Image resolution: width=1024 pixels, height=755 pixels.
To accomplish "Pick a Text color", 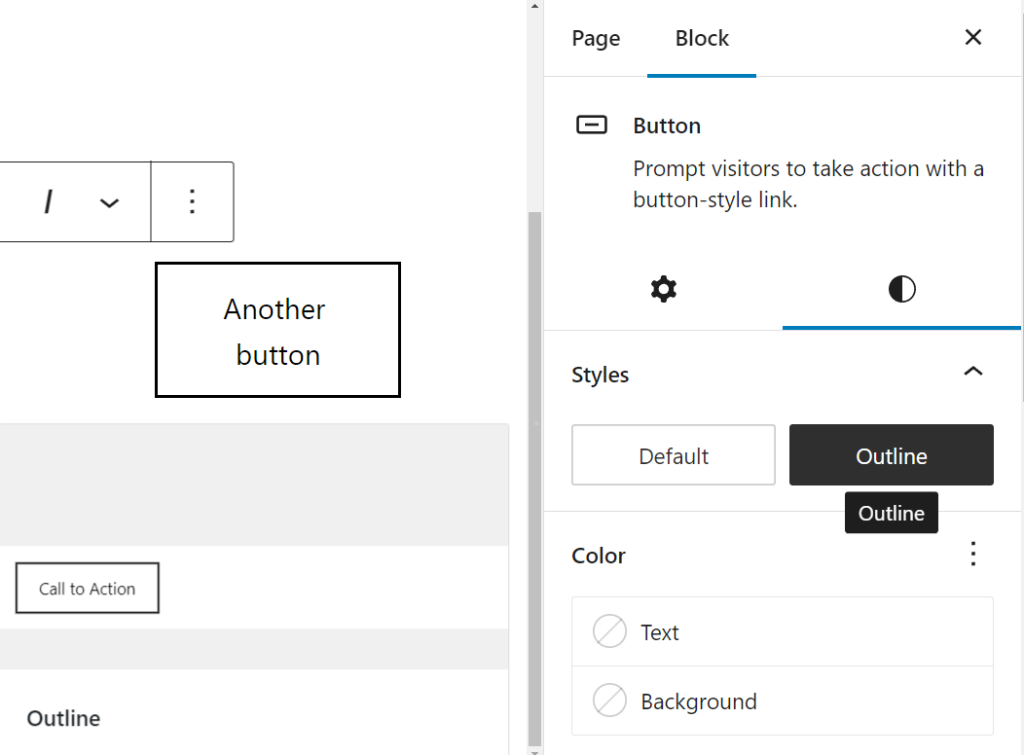I will click(x=782, y=632).
